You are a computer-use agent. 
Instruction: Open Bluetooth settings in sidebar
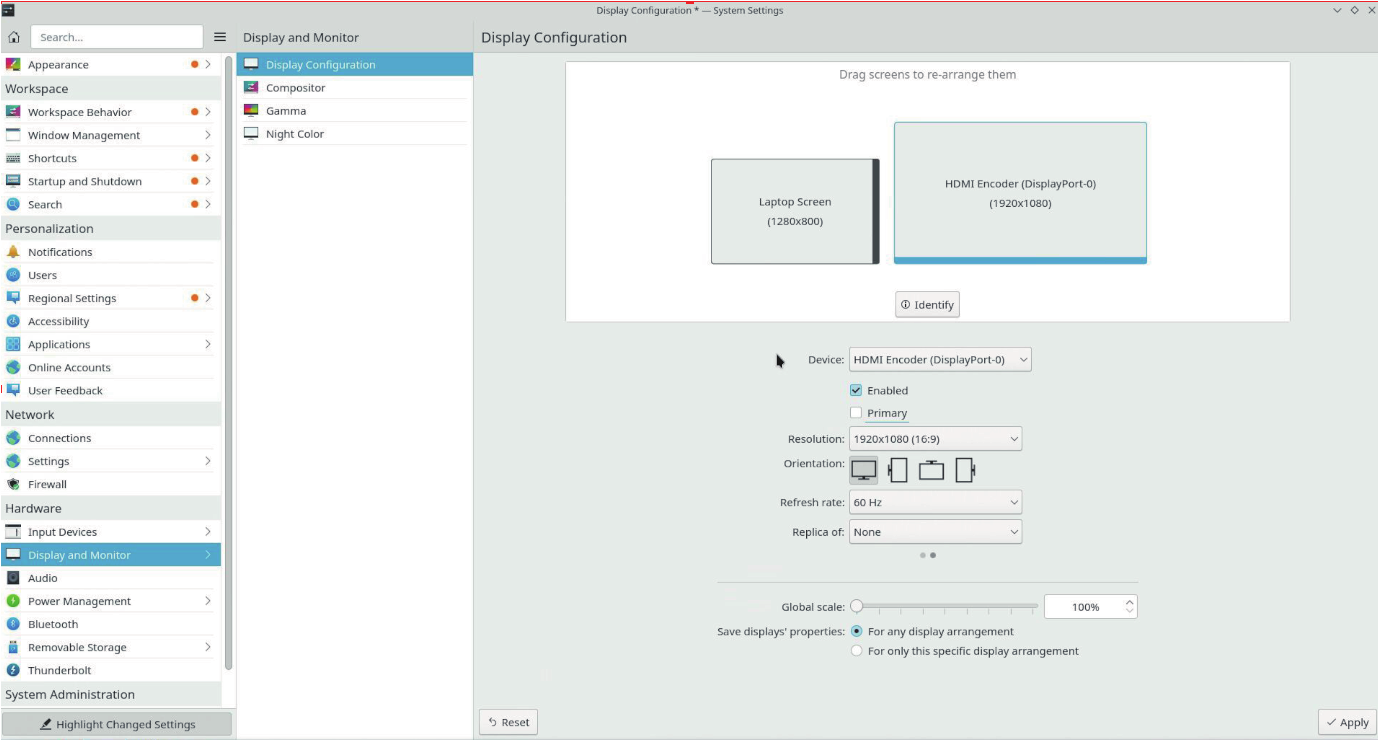(x=53, y=624)
